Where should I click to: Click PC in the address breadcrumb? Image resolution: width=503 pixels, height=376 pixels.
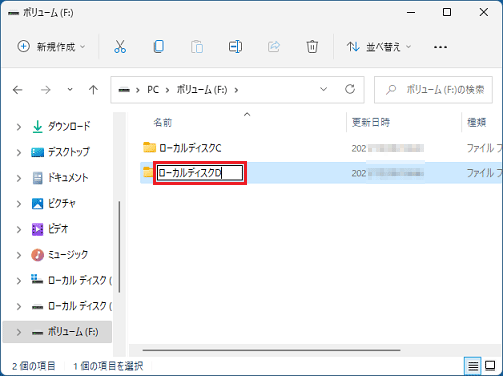pyautogui.click(x=153, y=90)
